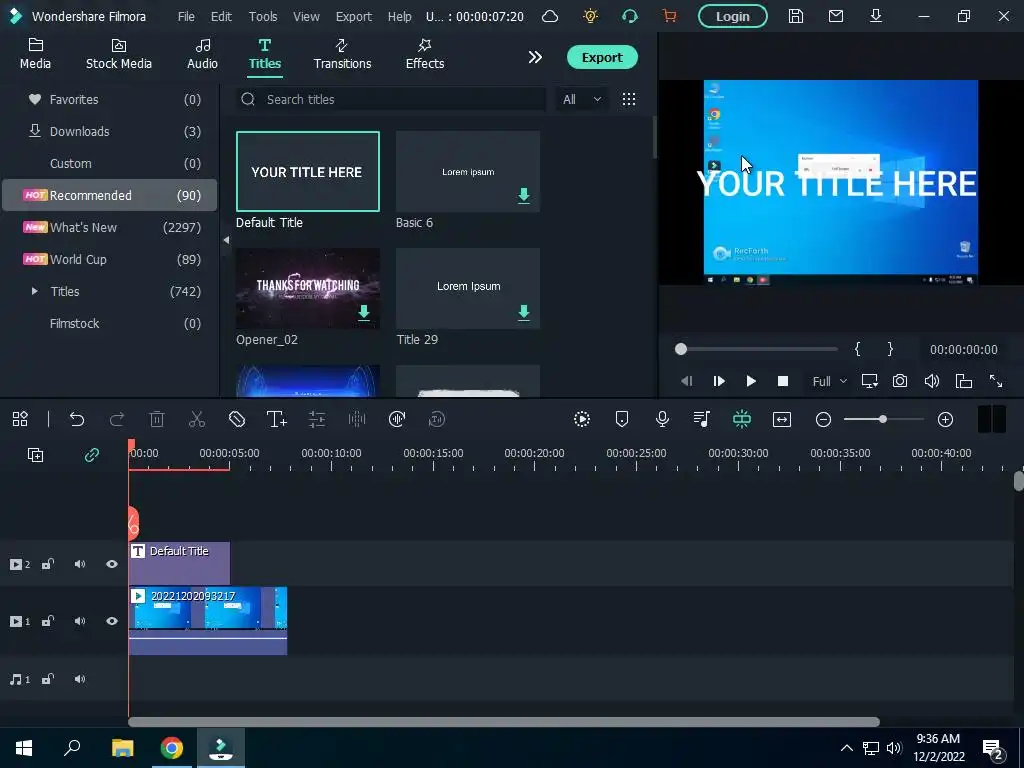Viewport: 1024px width, 768px height.
Task: Switch to the Transitions tab
Action: coord(342,54)
